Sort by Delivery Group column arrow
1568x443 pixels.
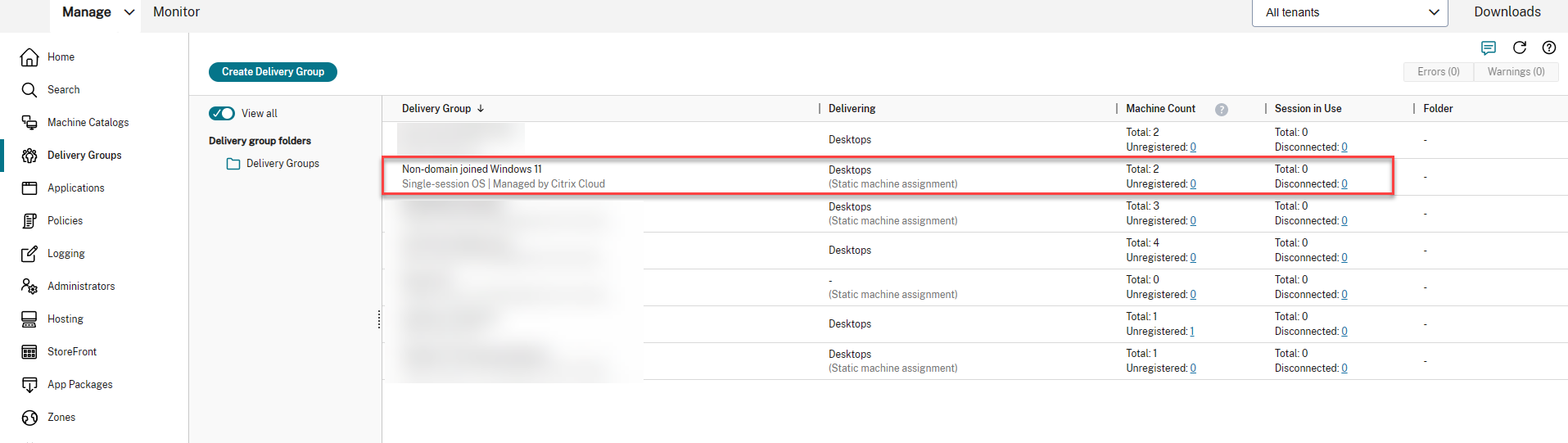(x=481, y=108)
